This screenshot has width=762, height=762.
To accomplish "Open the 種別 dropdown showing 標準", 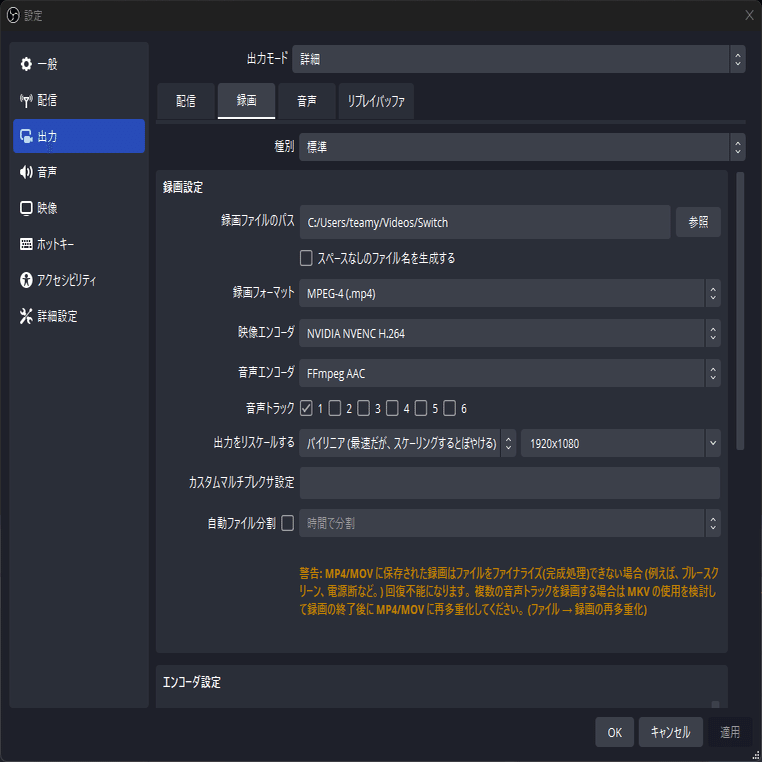I will tap(522, 147).
